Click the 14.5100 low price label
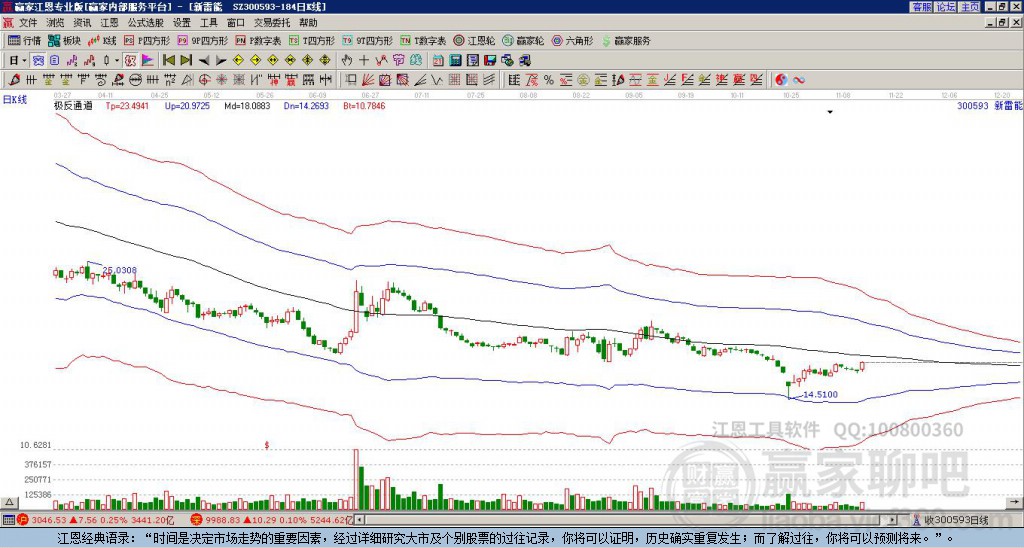 [x=820, y=395]
